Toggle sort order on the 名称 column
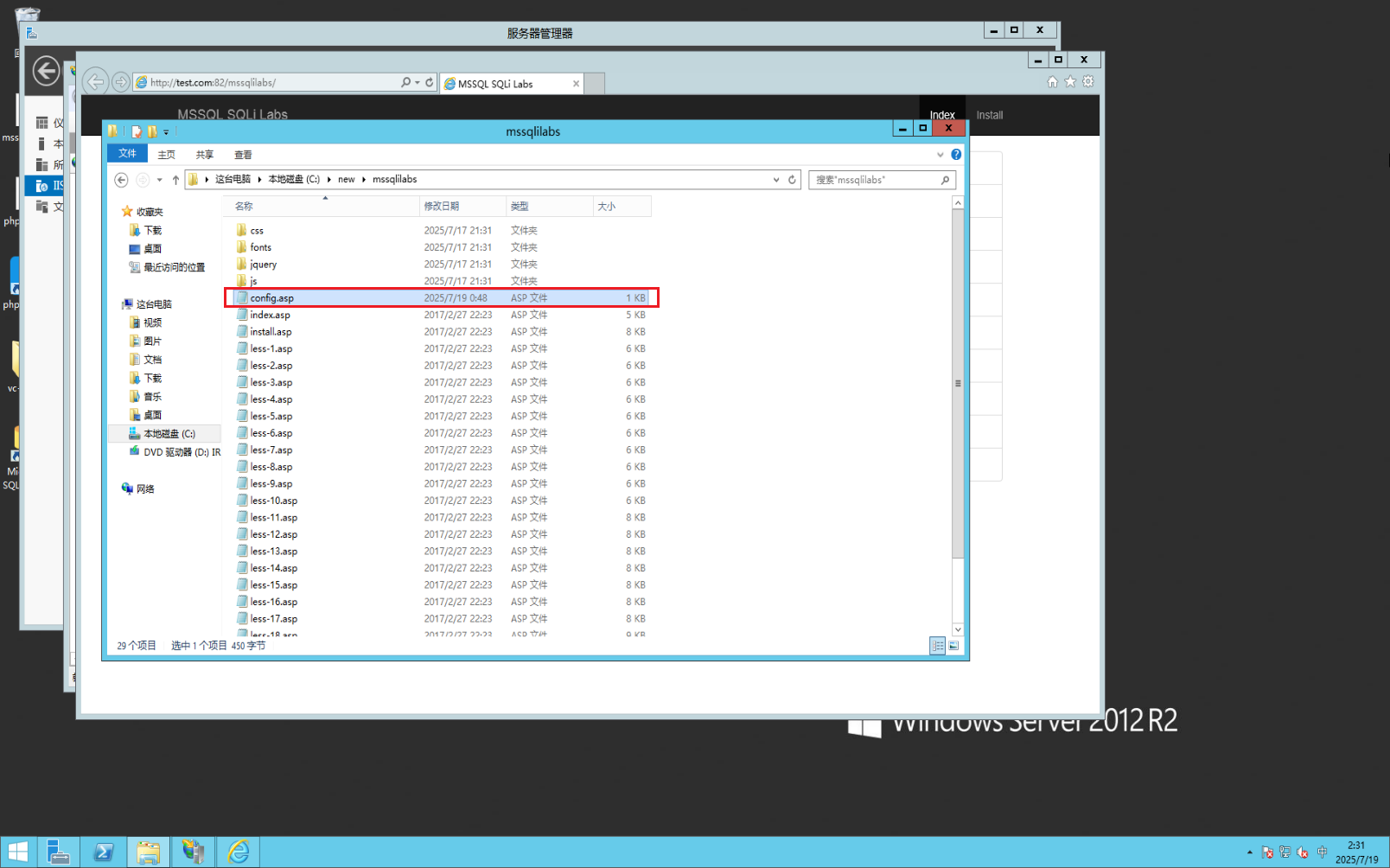This screenshot has width=1390, height=868. 243,206
